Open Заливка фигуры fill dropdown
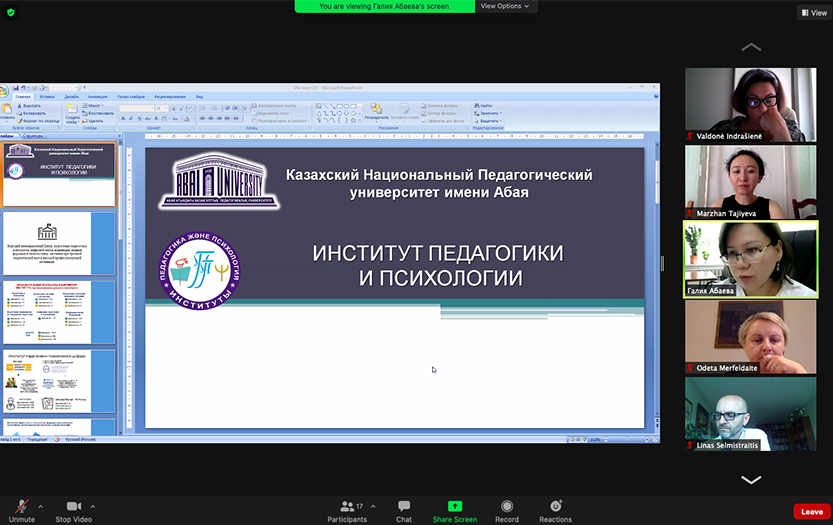This screenshot has height=525, width=833. tap(441, 105)
